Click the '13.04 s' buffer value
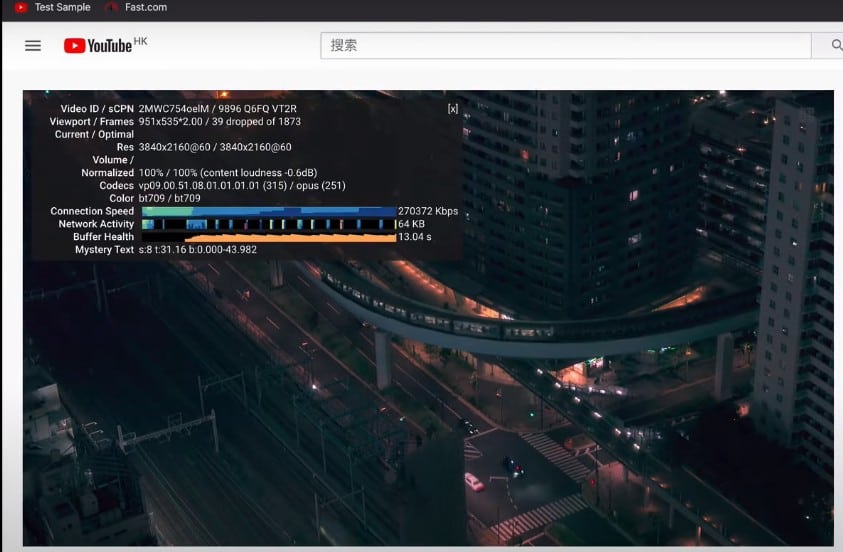 click(x=415, y=237)
